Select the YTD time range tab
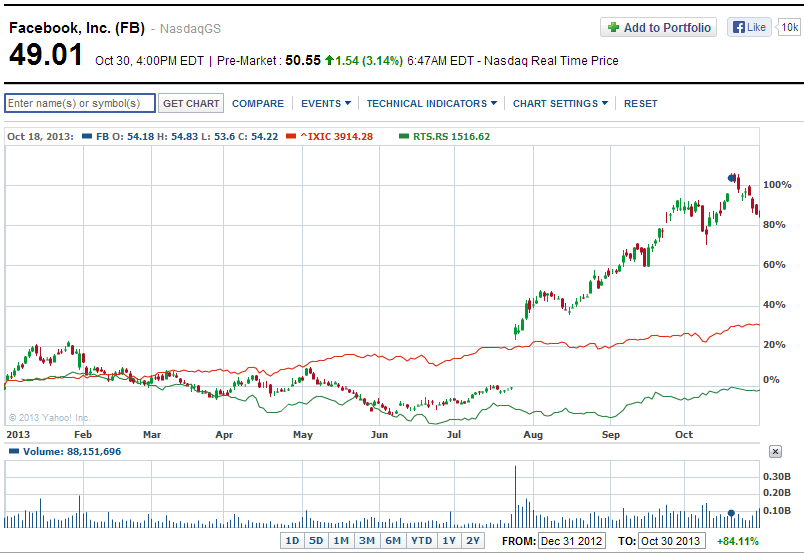This screenshot has width=804, height=553. coord(421,541)
